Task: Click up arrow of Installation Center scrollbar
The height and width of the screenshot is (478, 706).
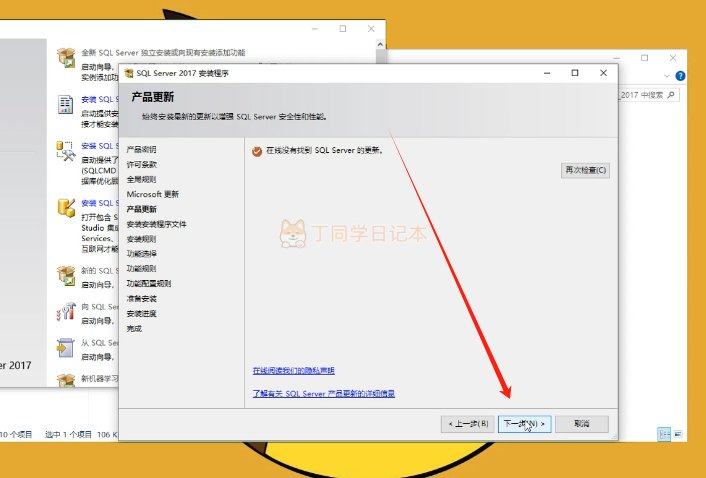Action: coord(380,44)
